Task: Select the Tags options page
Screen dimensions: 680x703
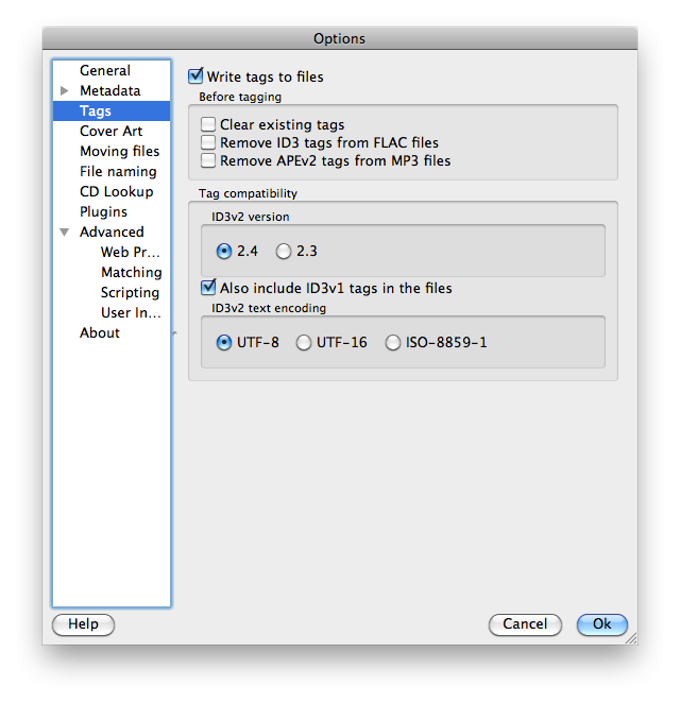Action: click(112, 111)
